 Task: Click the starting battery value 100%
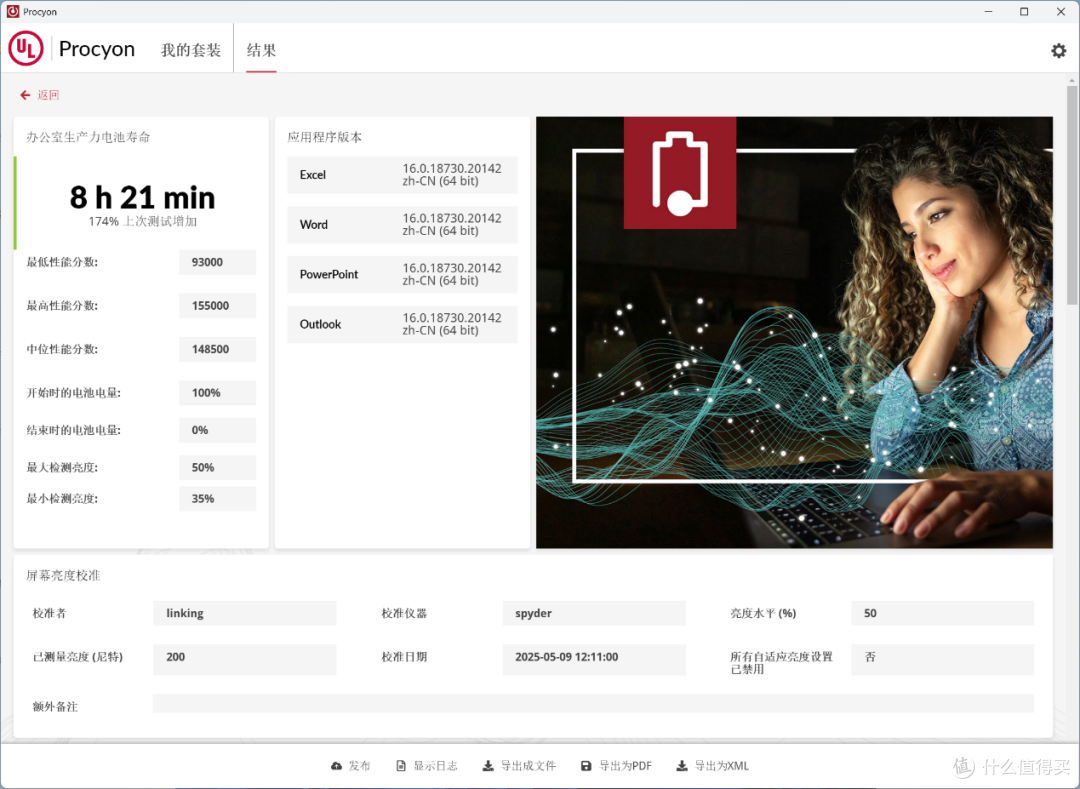click(218, 393)
